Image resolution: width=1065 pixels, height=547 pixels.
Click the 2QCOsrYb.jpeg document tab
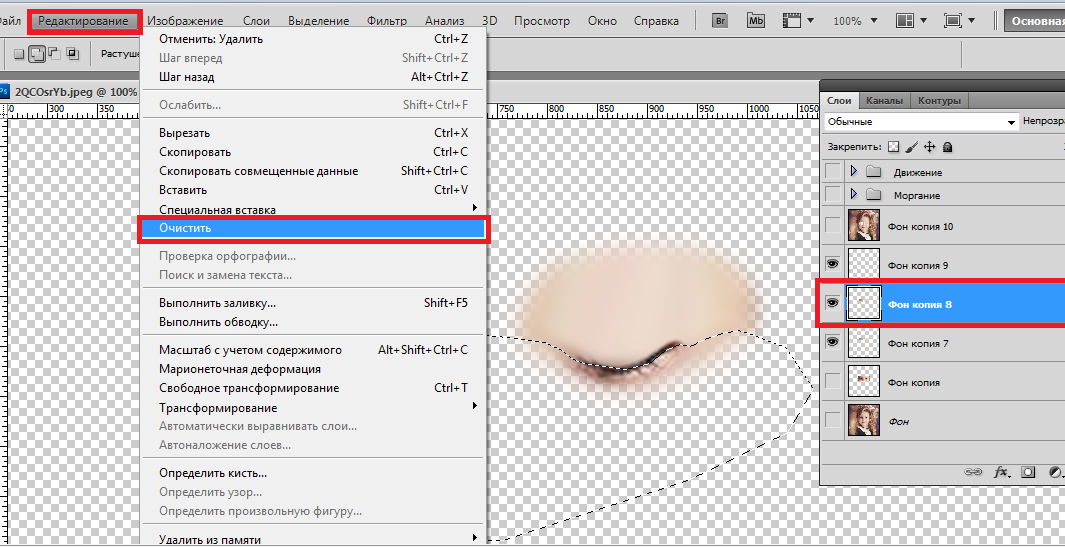(71, 92)
